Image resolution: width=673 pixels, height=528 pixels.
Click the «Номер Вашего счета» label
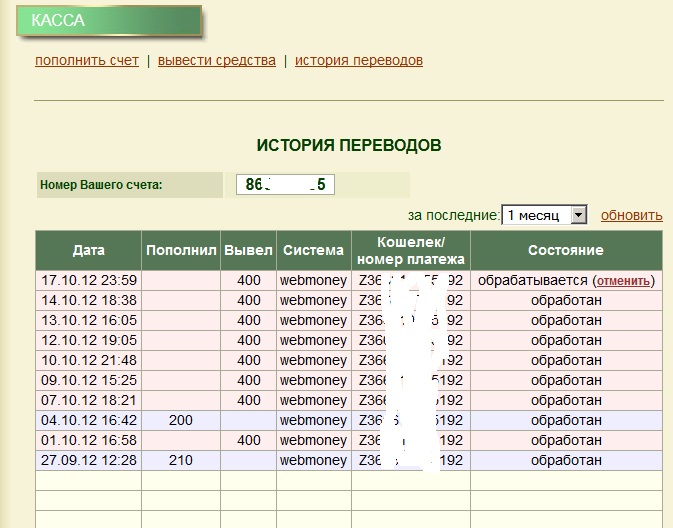coord(100,185)
